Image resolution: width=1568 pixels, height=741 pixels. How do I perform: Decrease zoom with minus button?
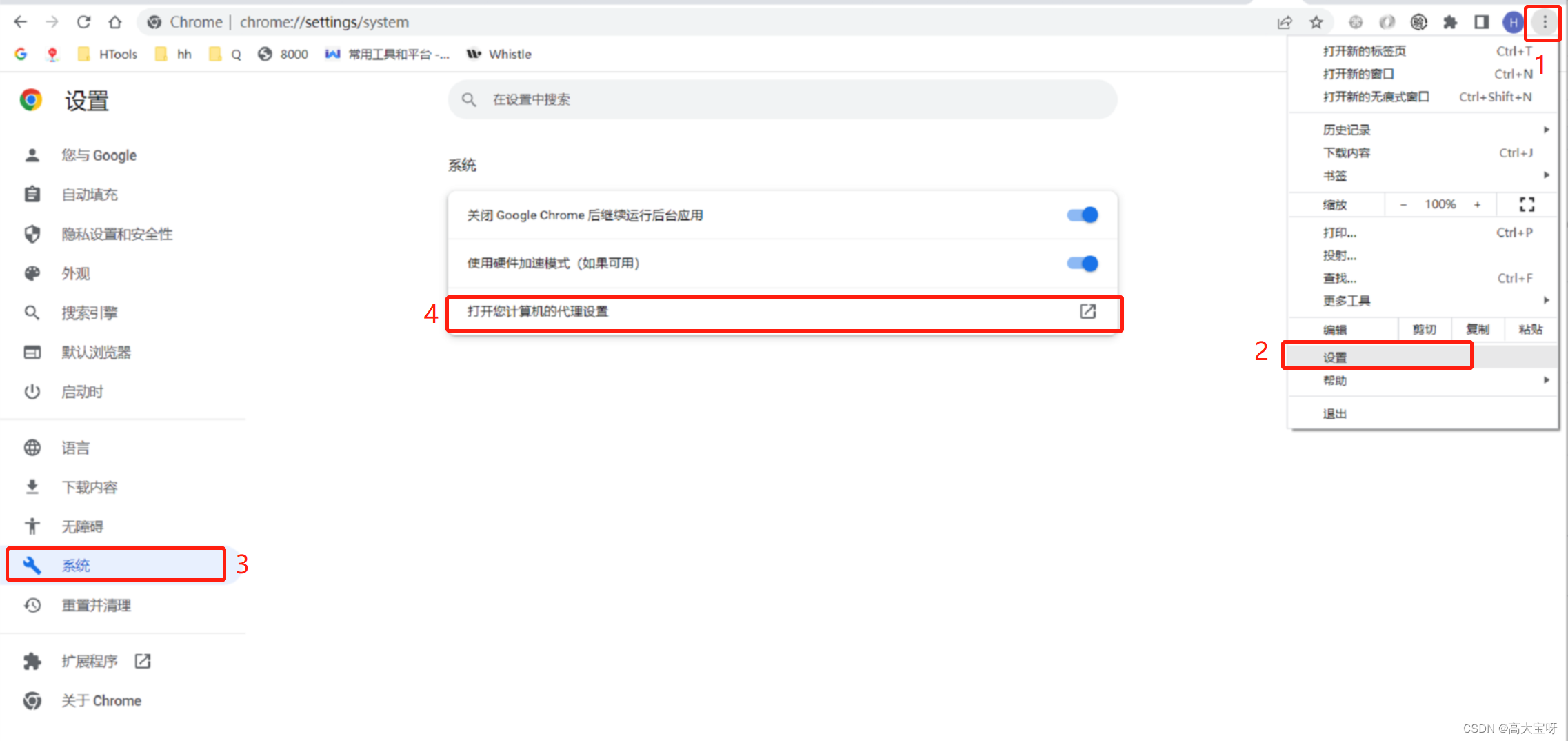1403,204
